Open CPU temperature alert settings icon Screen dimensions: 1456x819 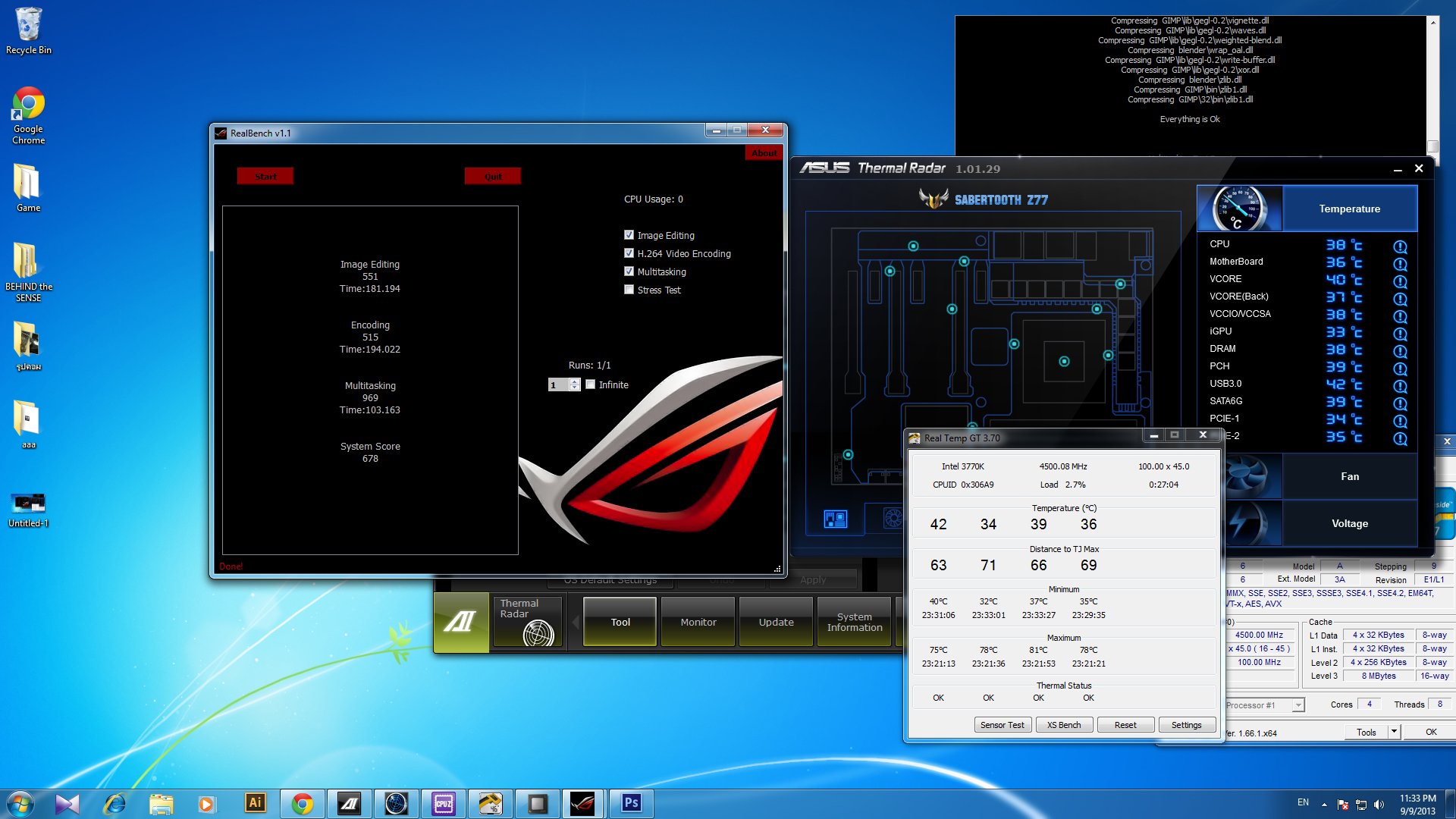1400,246
